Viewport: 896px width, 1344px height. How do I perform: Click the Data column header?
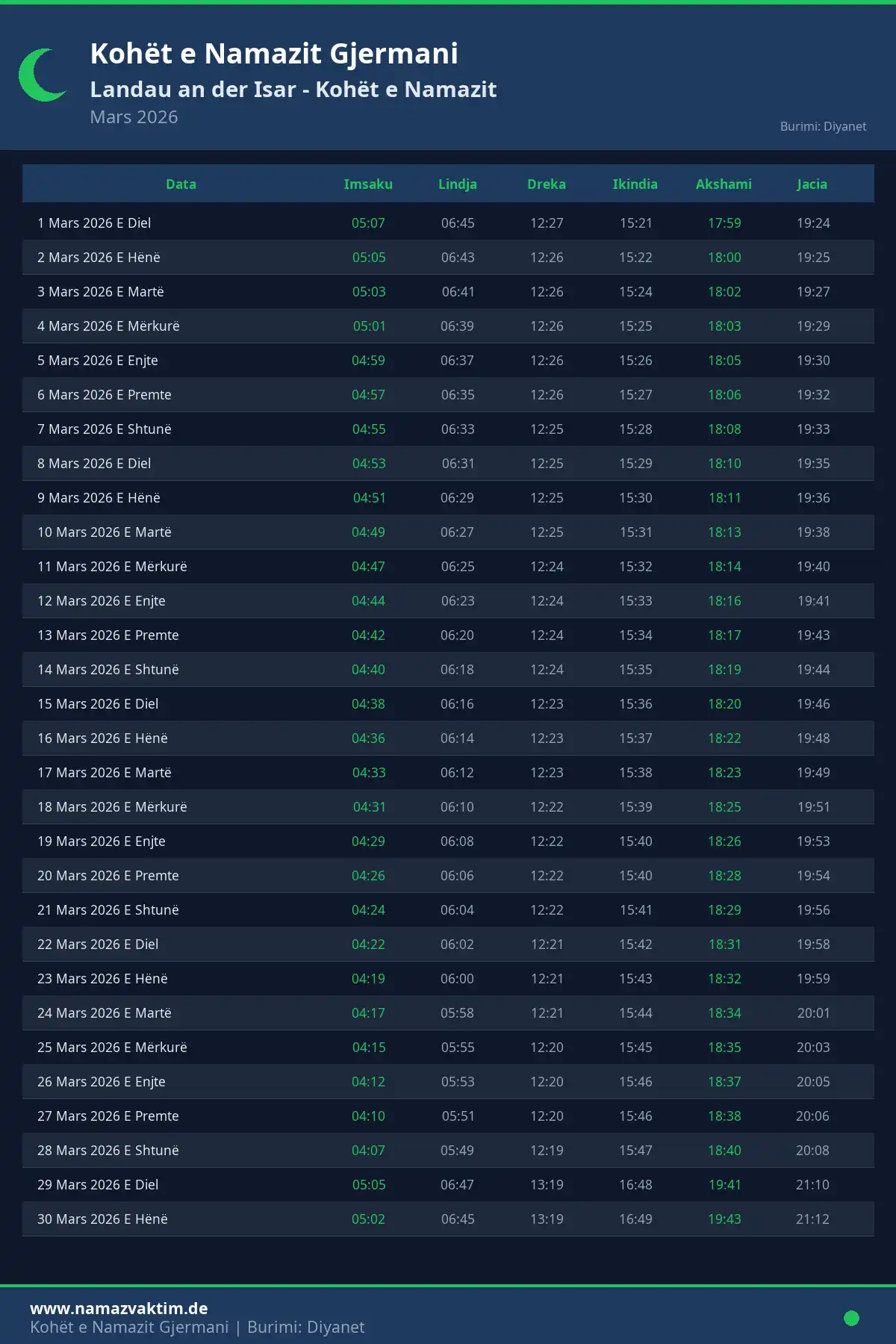click(x=181, y=184)
